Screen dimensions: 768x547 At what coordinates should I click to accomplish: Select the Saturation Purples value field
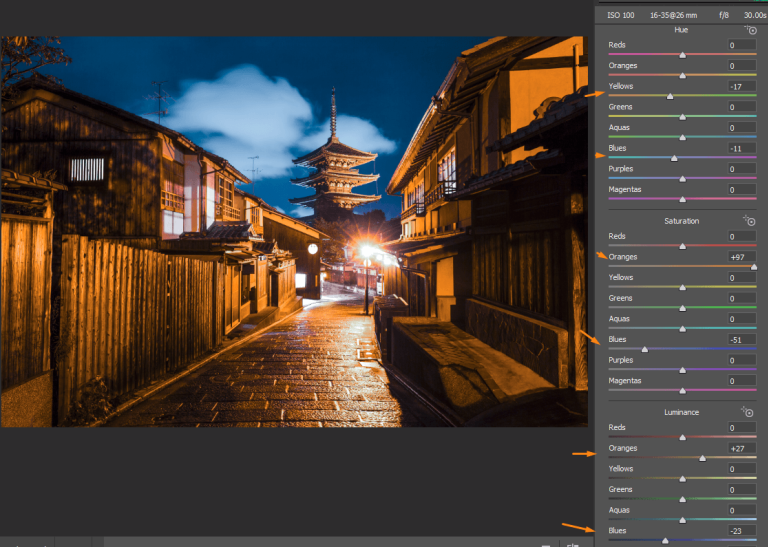coord(742,360)
